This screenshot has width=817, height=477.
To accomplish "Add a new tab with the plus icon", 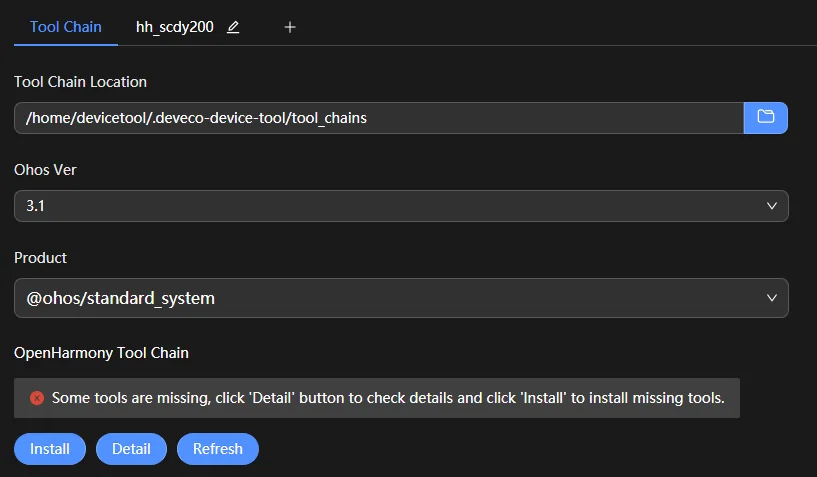I will tap(290, 27).
